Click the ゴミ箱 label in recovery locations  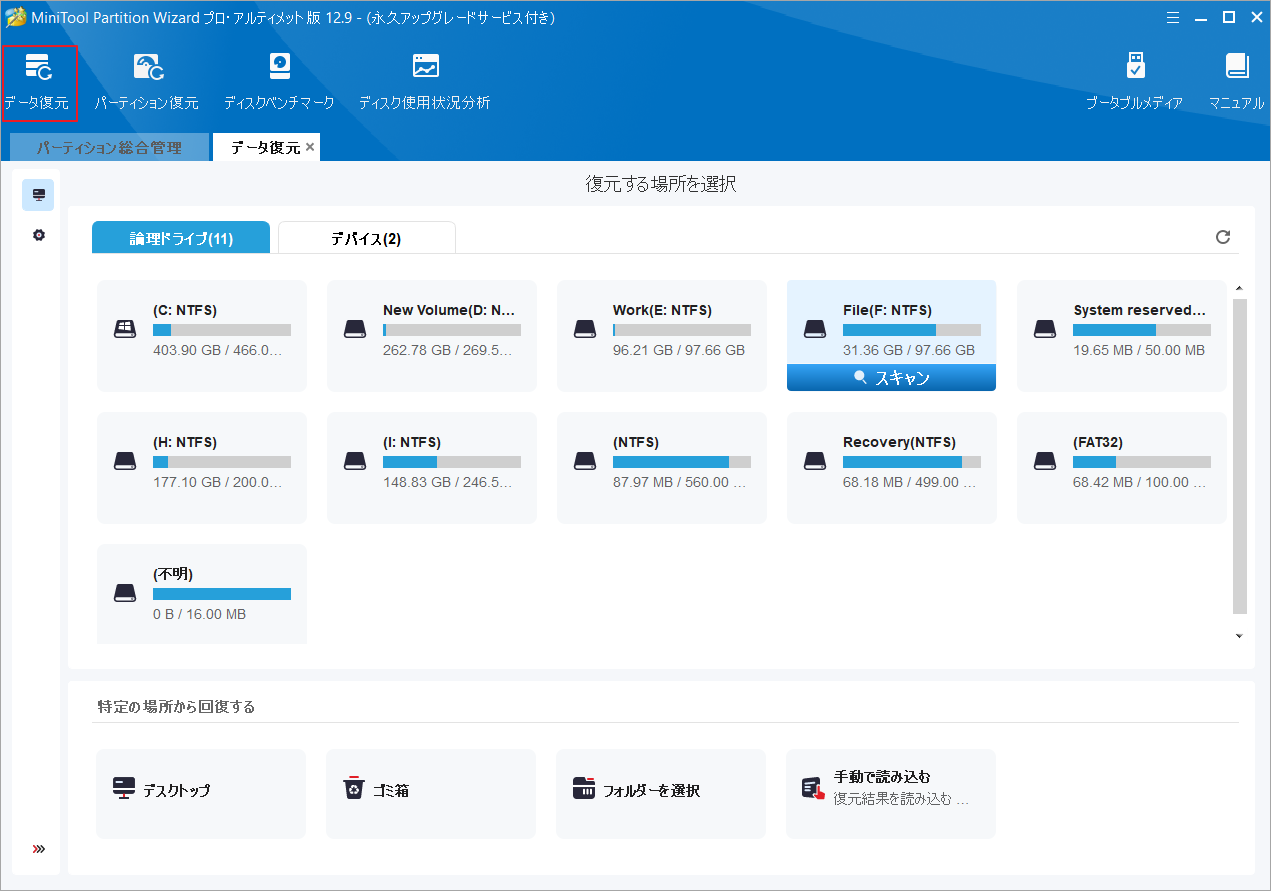click(391, 790)
